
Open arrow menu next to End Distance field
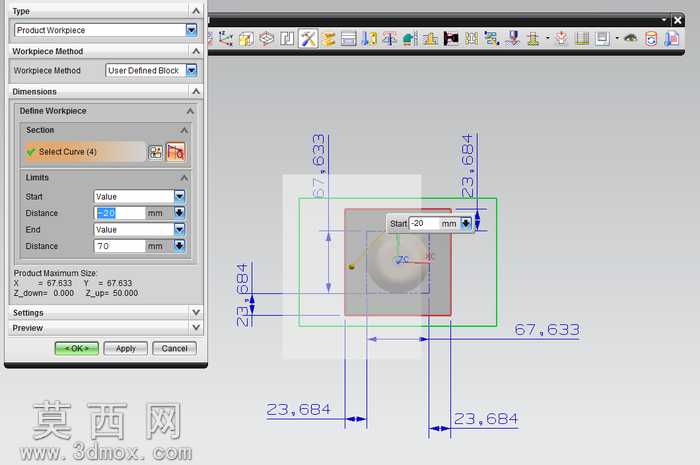pyautogui.click(x=179, y=246)
